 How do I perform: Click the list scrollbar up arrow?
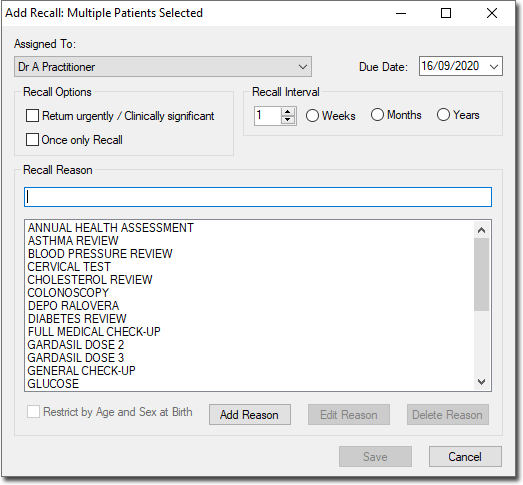click(x=481, y=230)
